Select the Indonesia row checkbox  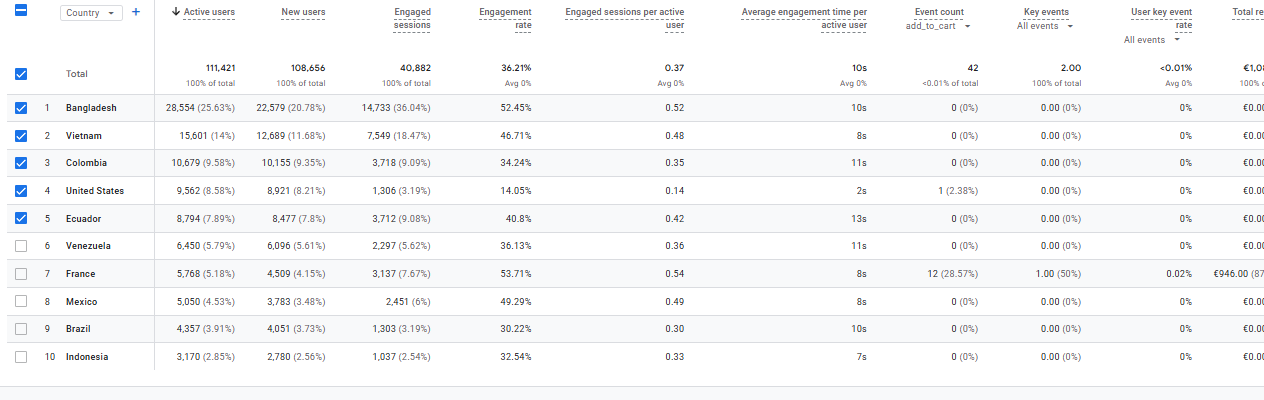pyautogui.click(x=21, y=357)
